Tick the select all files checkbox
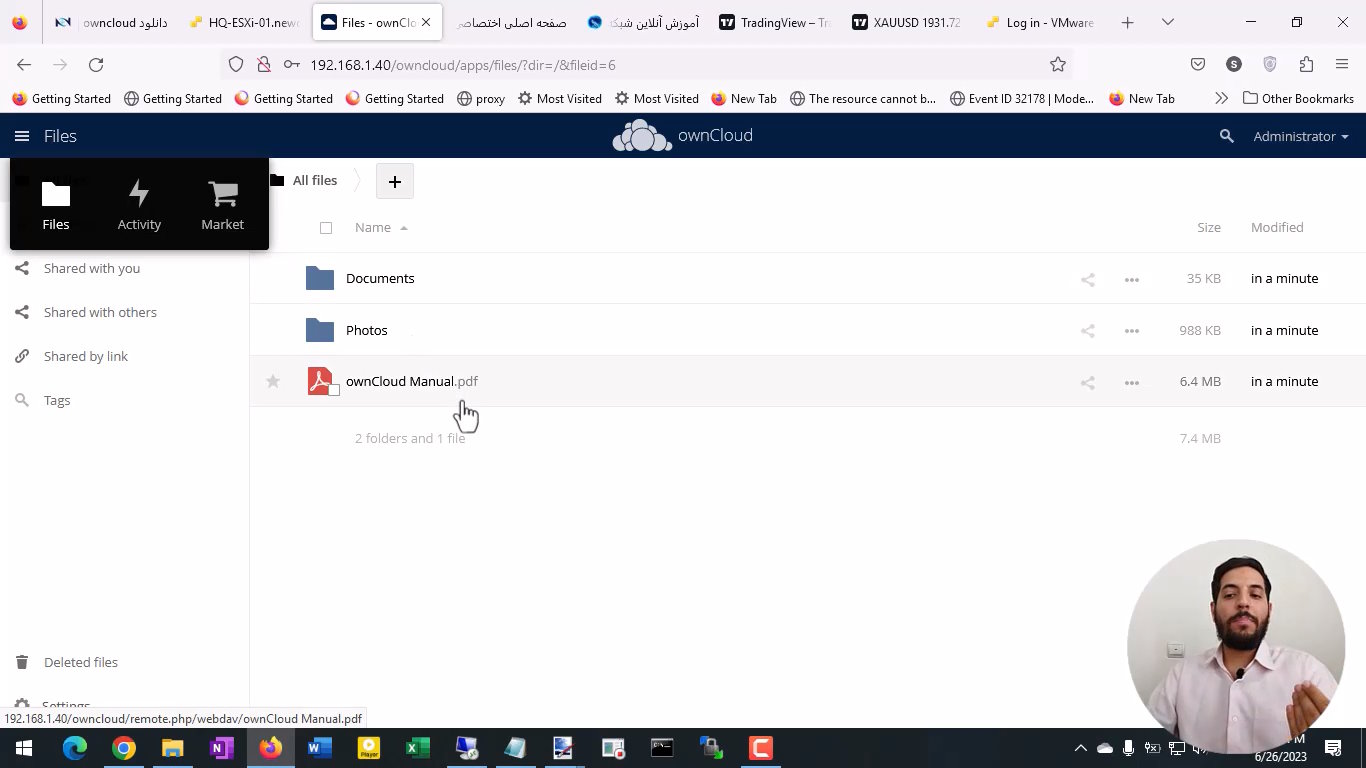Screen dimensions: 1366x768 326,228
